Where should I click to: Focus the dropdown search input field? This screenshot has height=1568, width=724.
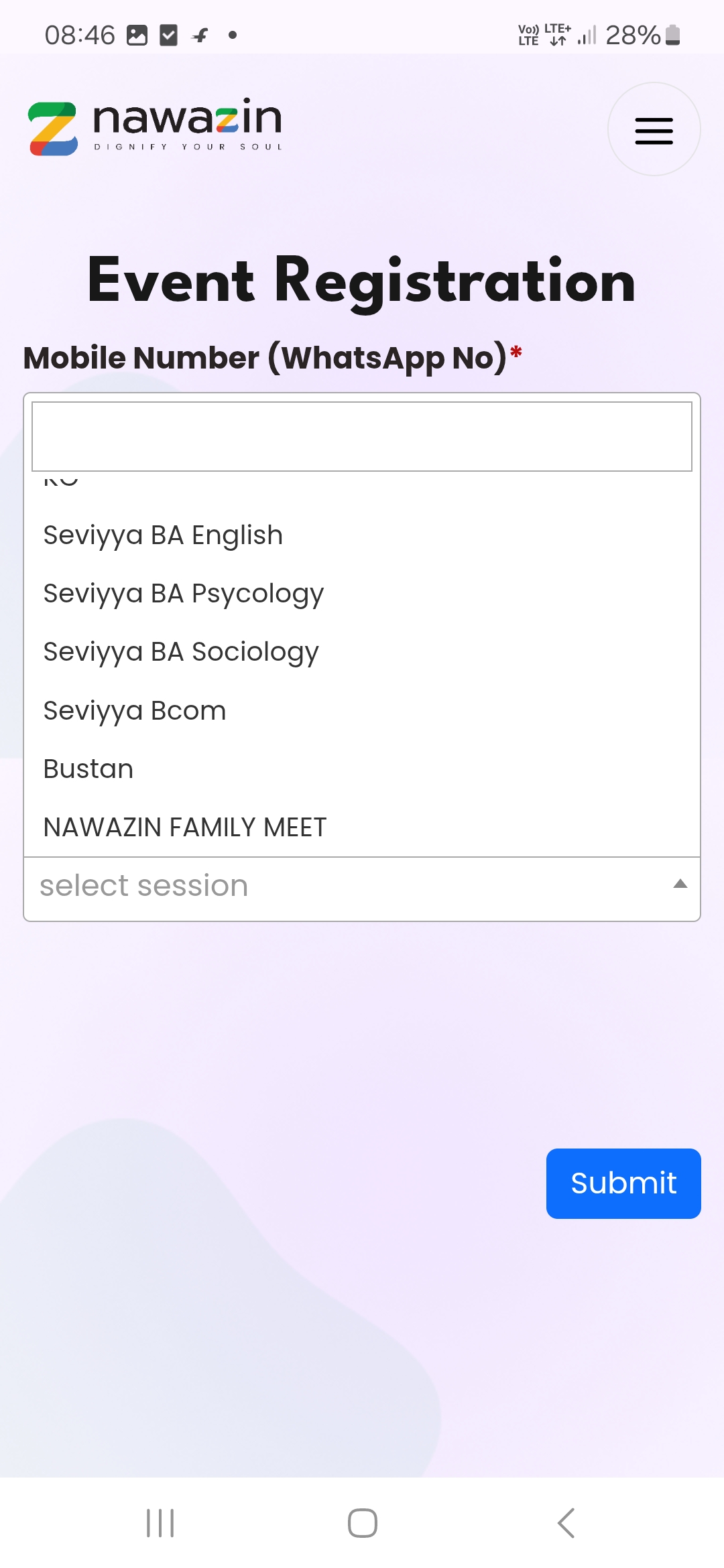click(x=362, y=436)
